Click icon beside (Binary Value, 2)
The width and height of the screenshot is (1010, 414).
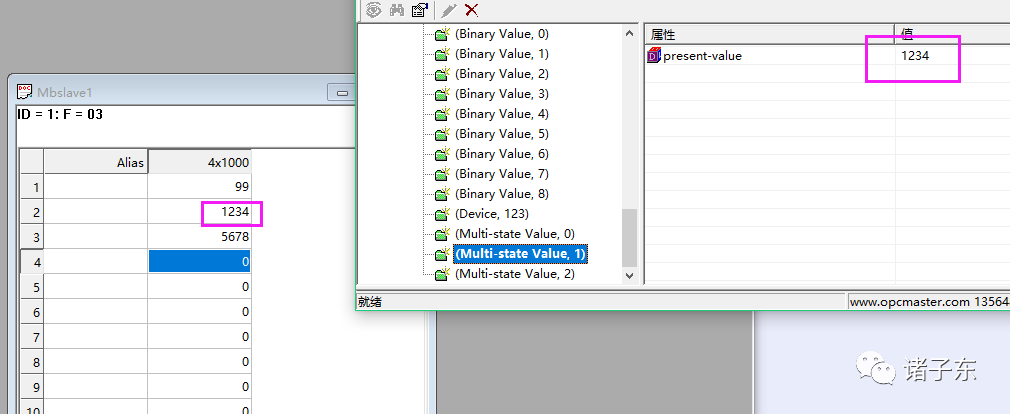tap(441, 74)
